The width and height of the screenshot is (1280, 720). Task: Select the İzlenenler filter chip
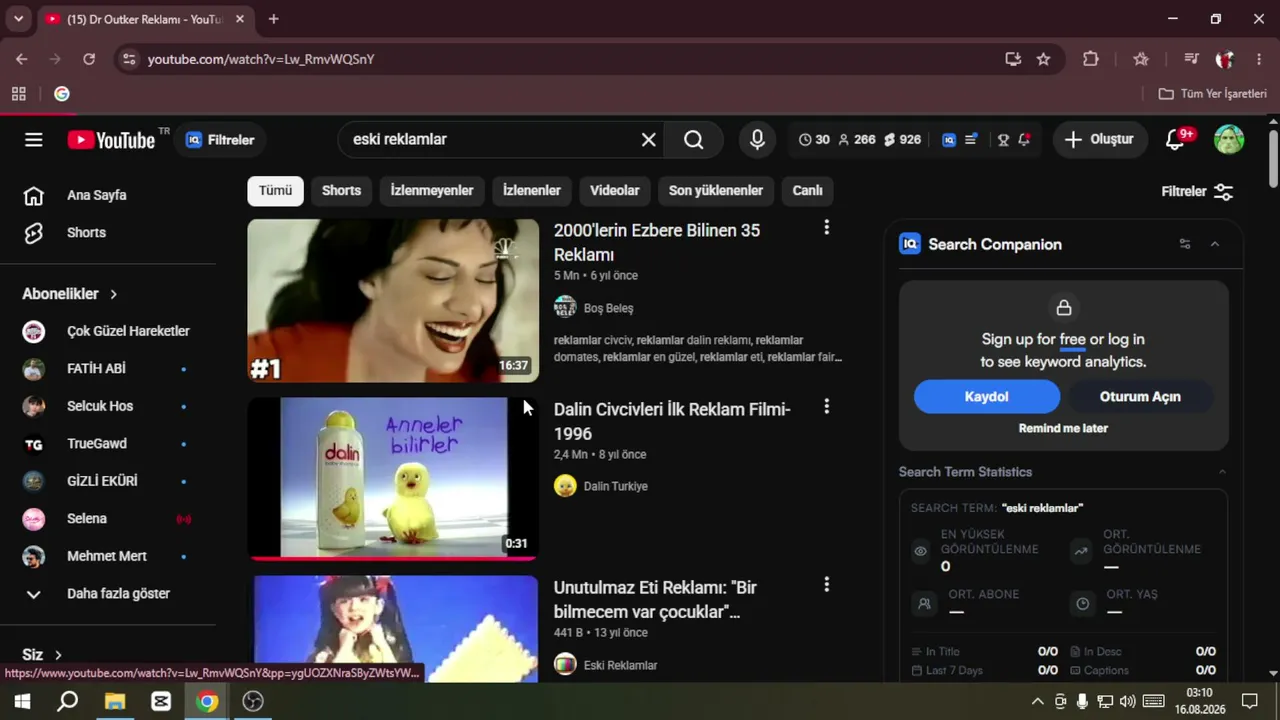532,190
